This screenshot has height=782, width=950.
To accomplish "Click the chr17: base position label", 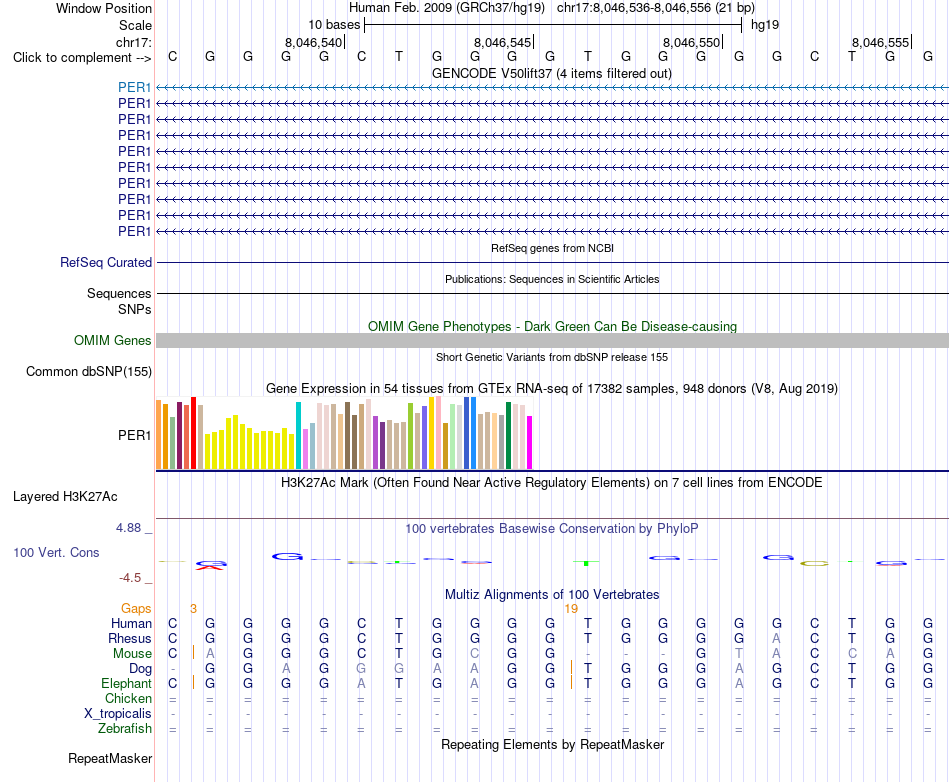I will pyautogui.click(x=133, y=42).
